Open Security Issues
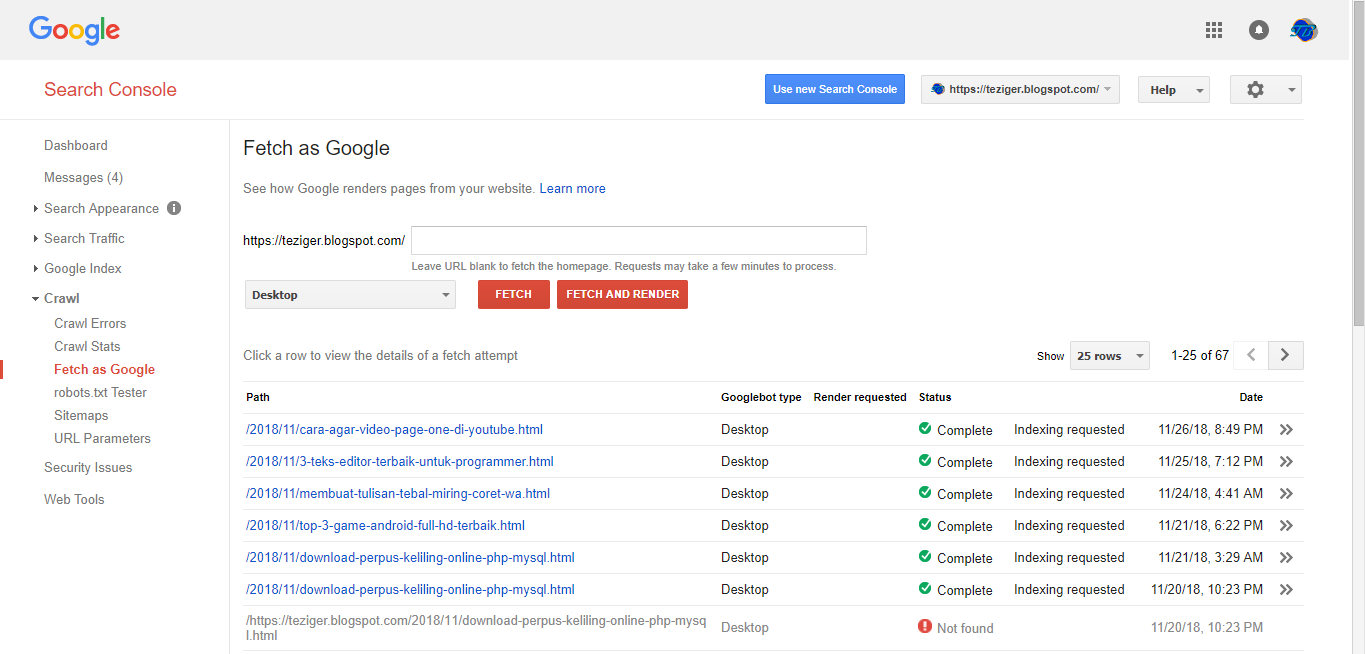Screen dimensions: 1365x654 point(88,468)
